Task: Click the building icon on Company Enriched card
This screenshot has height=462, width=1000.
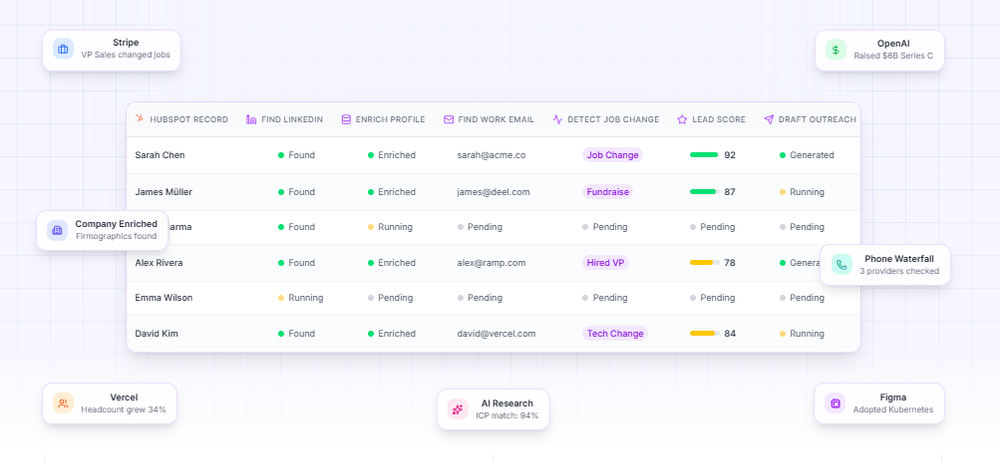Action: (x=57, y=230)
